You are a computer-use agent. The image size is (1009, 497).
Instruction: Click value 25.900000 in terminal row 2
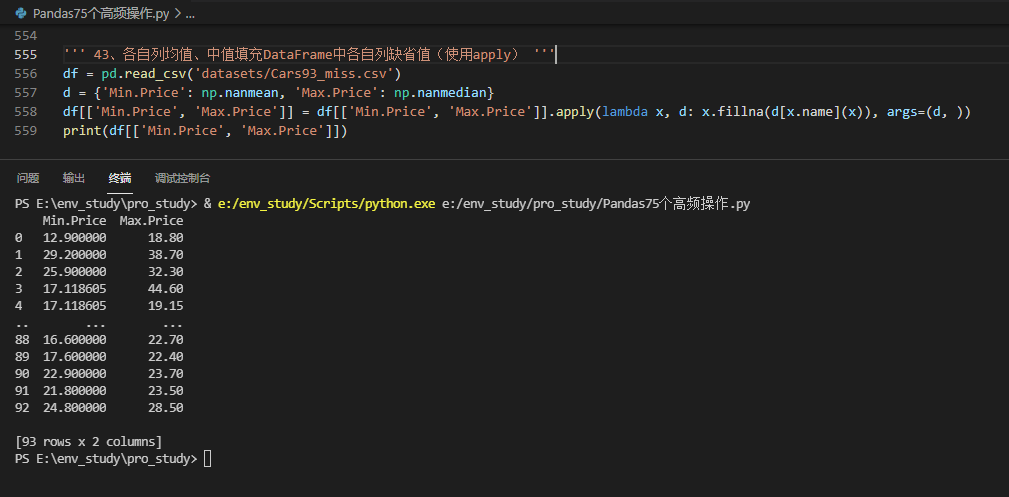[75, 272]
